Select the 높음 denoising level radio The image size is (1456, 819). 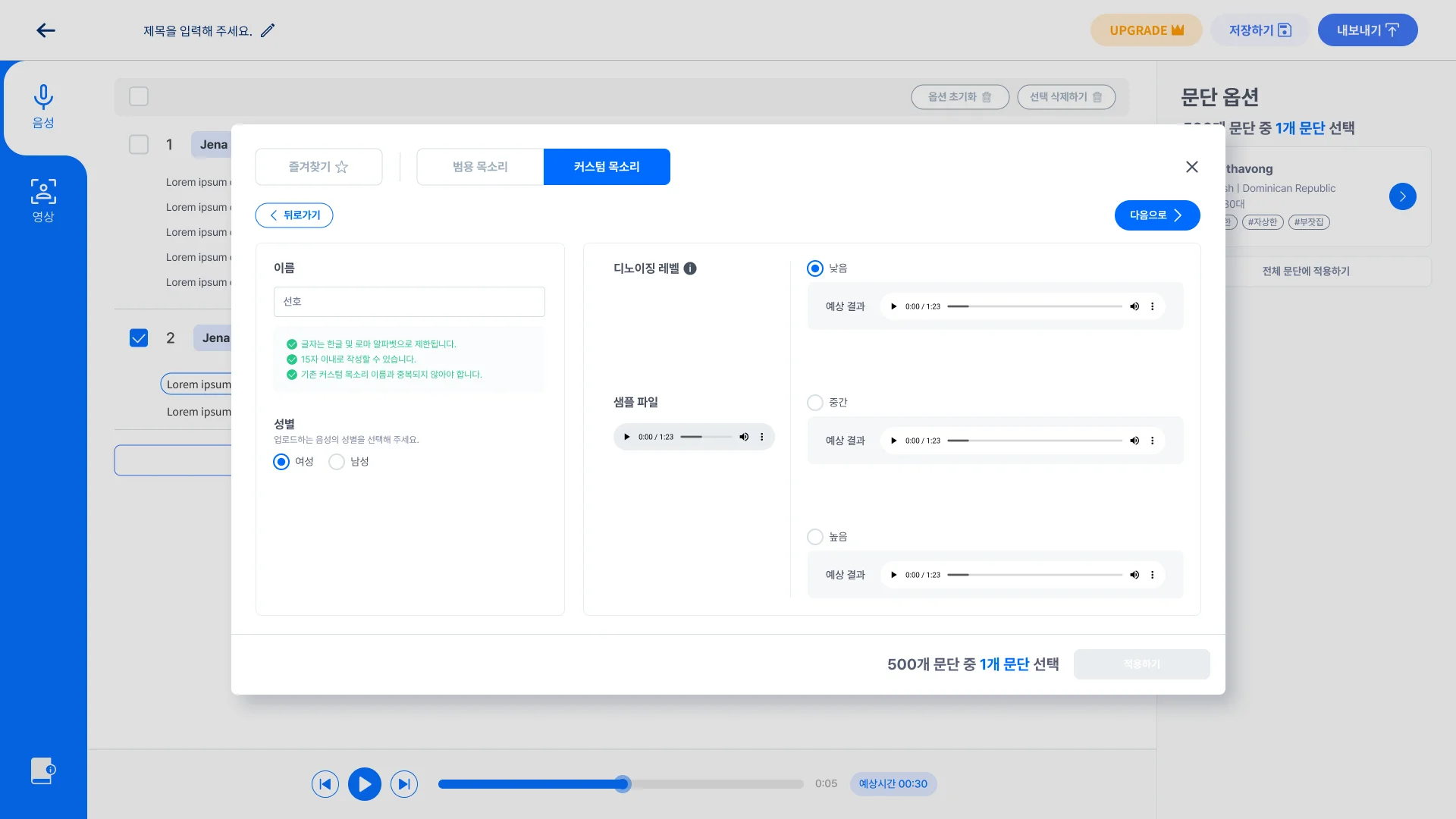(x=815, y=537)
